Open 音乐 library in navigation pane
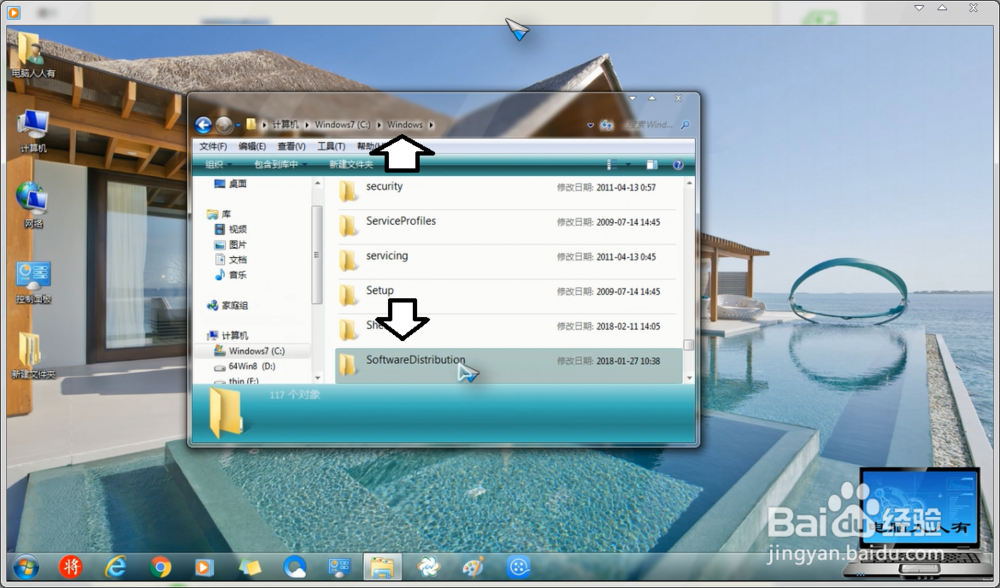 click(231, 275)
